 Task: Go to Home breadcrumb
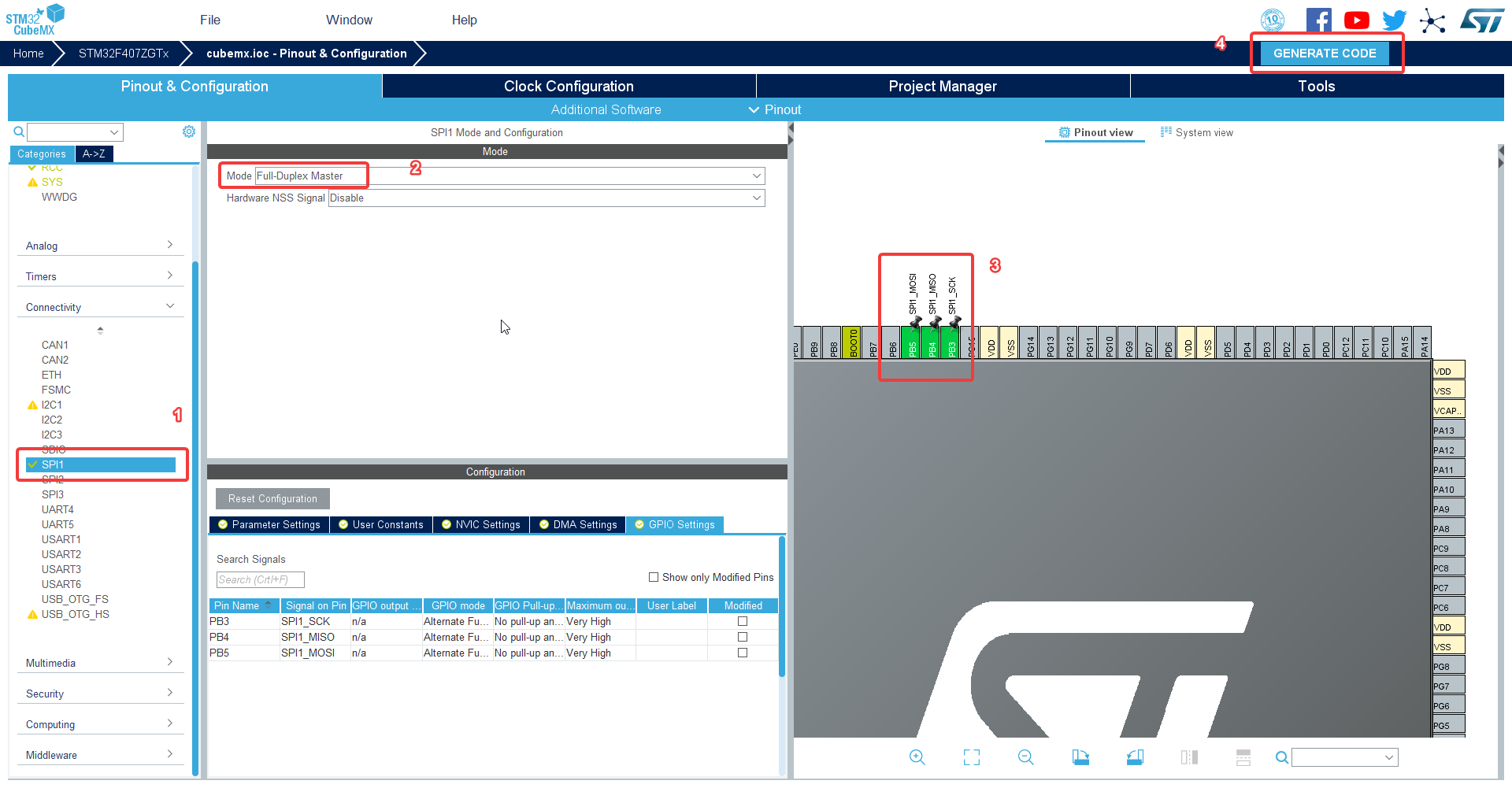pos(28,53)
